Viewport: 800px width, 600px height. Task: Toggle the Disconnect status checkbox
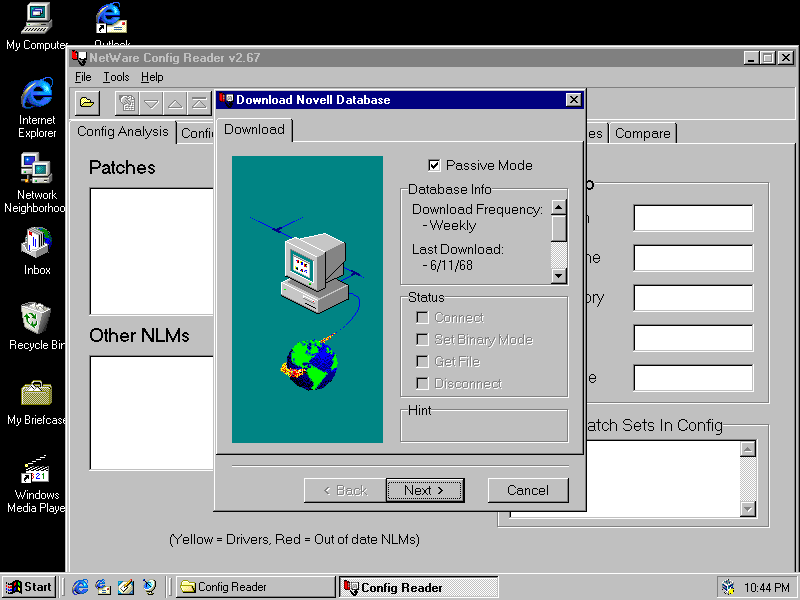(x=422, y=383)
